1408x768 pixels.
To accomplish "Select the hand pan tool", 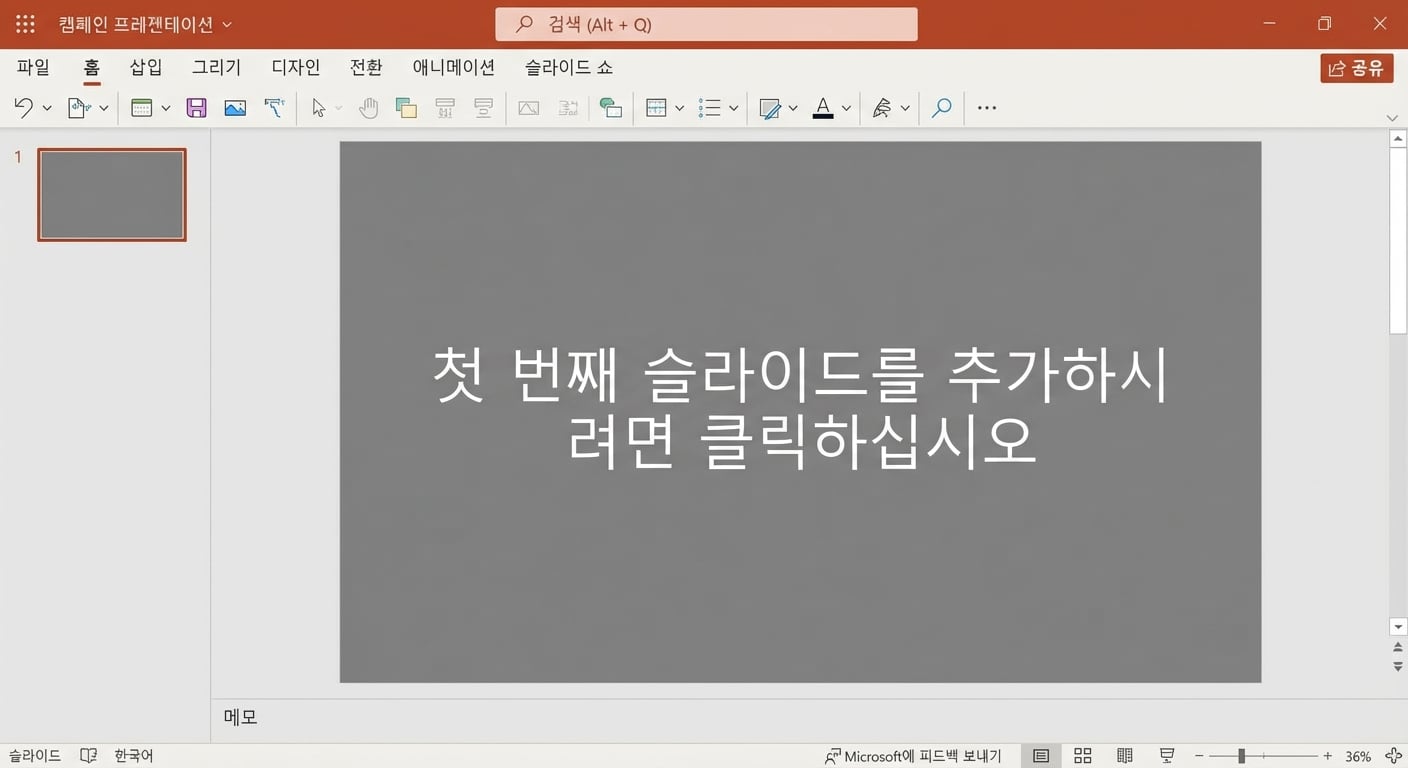I will 369,108.
